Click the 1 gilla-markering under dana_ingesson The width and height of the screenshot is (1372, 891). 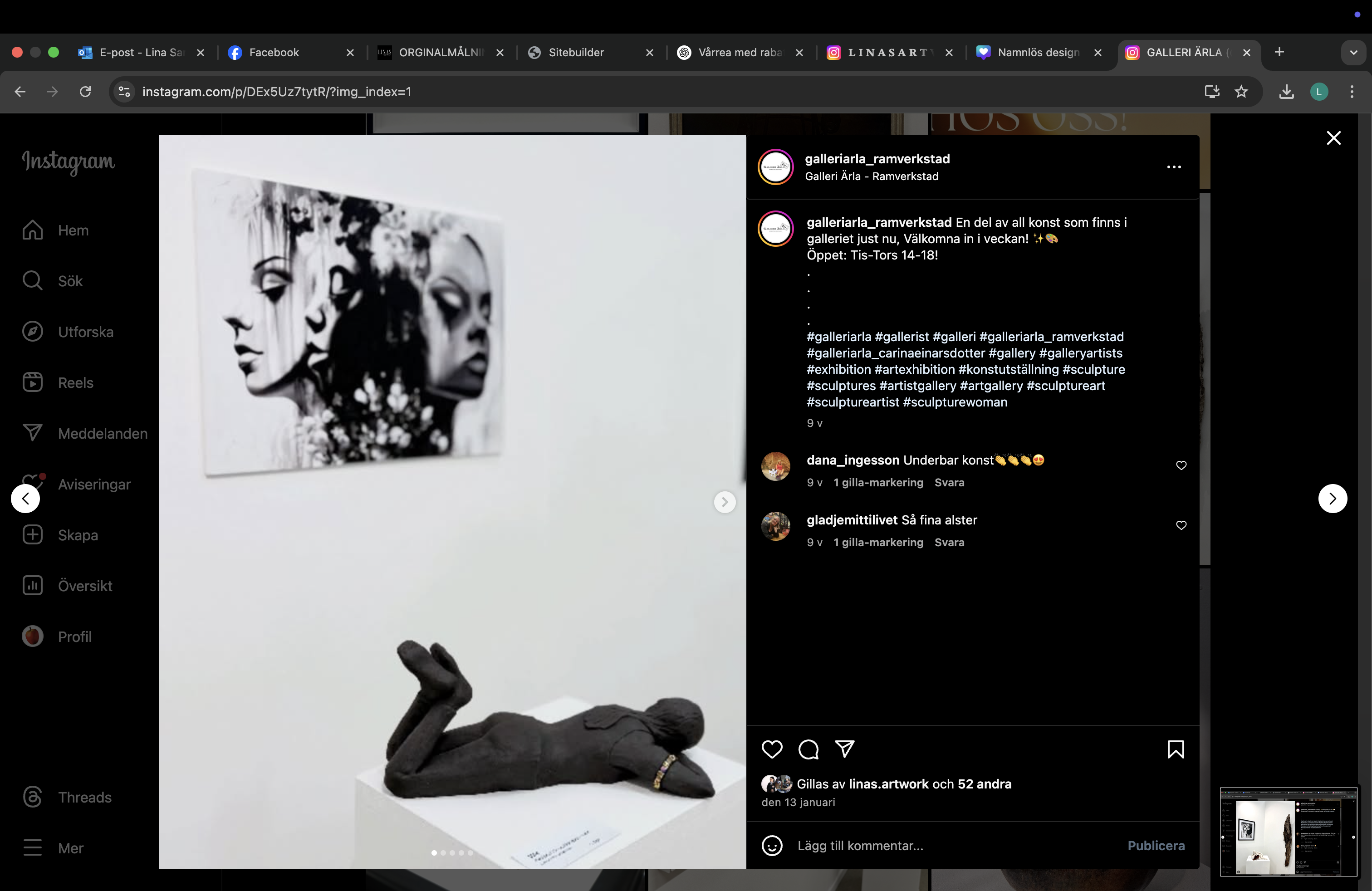(x=878, y=482)
